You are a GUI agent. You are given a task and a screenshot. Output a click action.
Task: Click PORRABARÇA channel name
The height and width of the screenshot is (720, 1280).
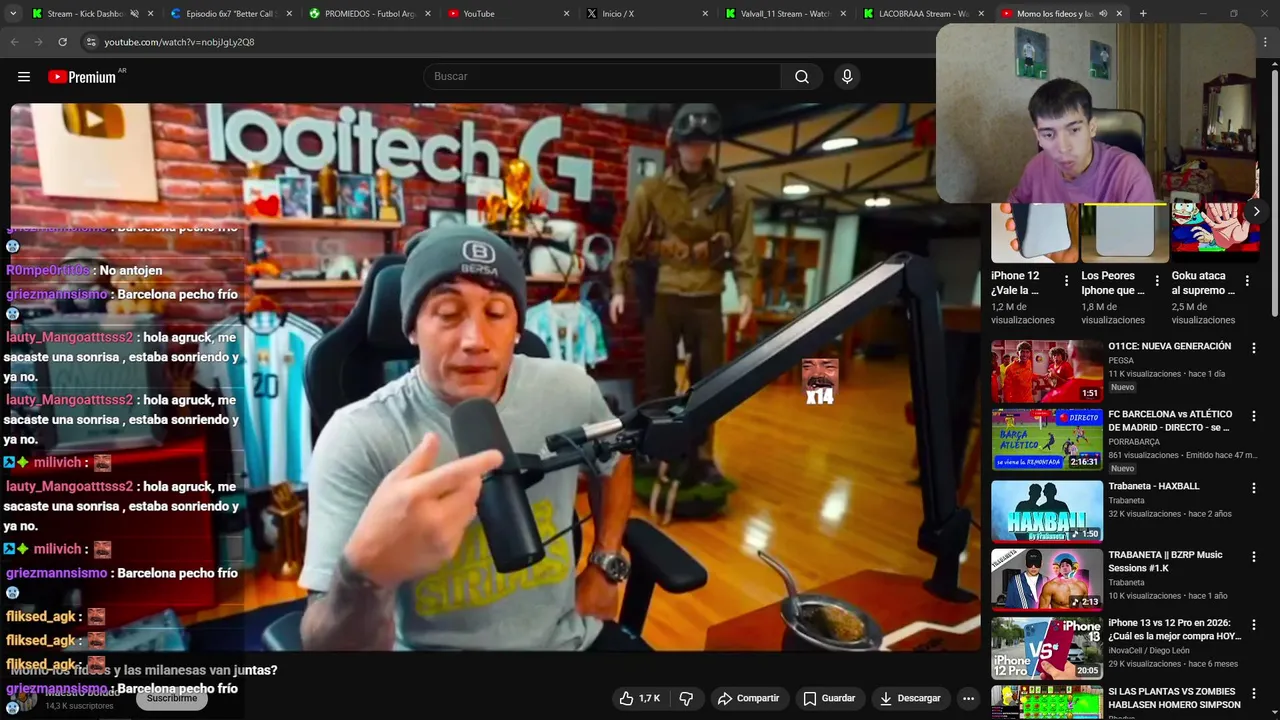(1136, 441)
